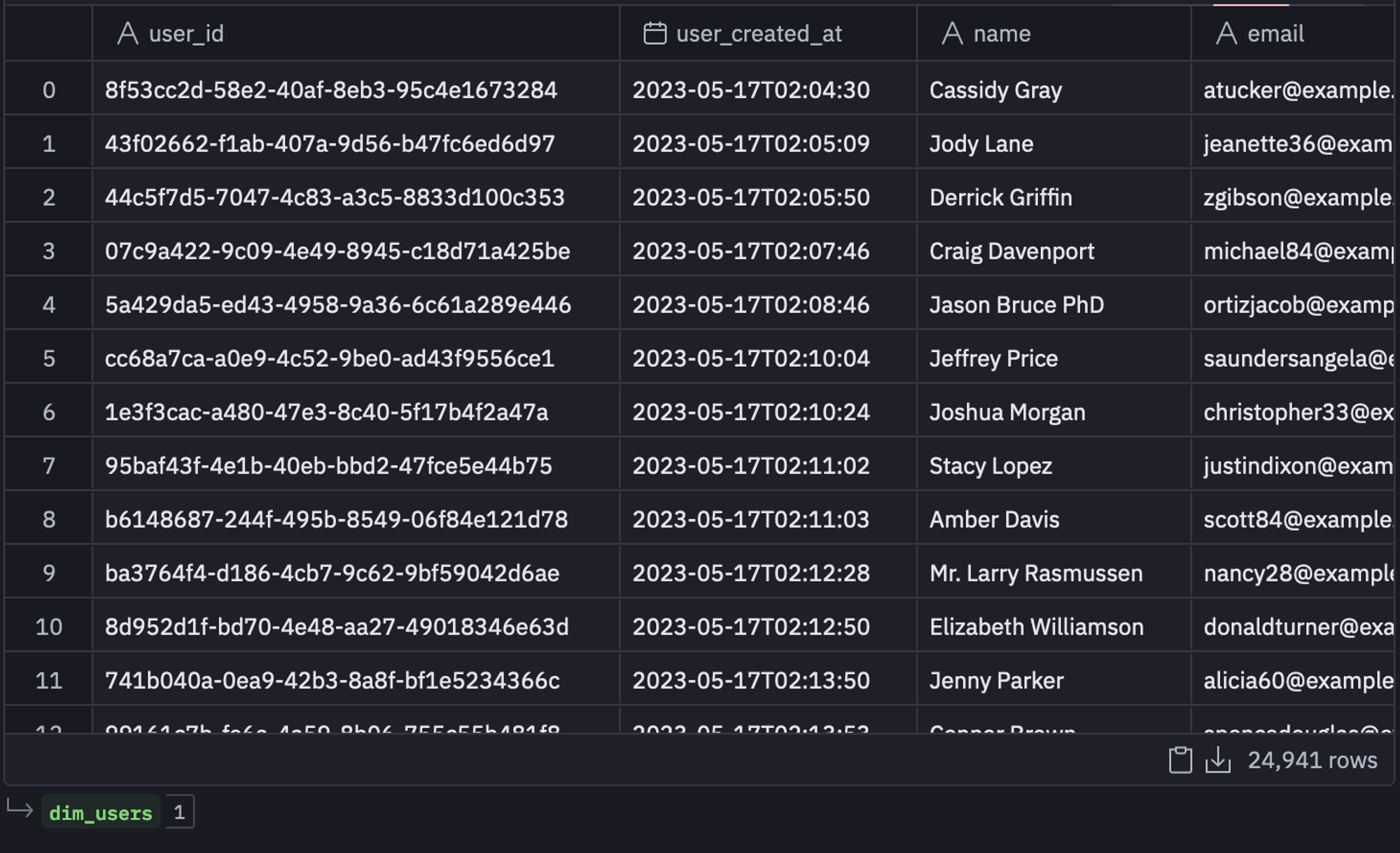Click timestamp cell 2023-05-17T02:10:04

coord(751,358)
